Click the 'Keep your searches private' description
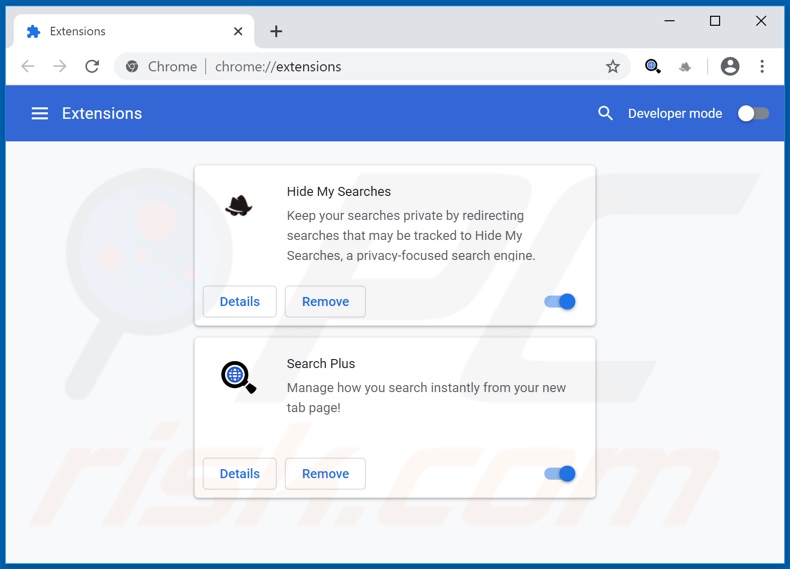Image resolution: width=790 pixels, height=569 pixels. pos(411,235)
